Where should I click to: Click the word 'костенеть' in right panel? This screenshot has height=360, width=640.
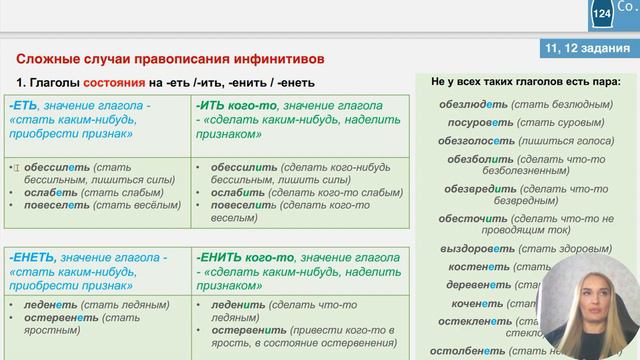[x=479, y=267]
